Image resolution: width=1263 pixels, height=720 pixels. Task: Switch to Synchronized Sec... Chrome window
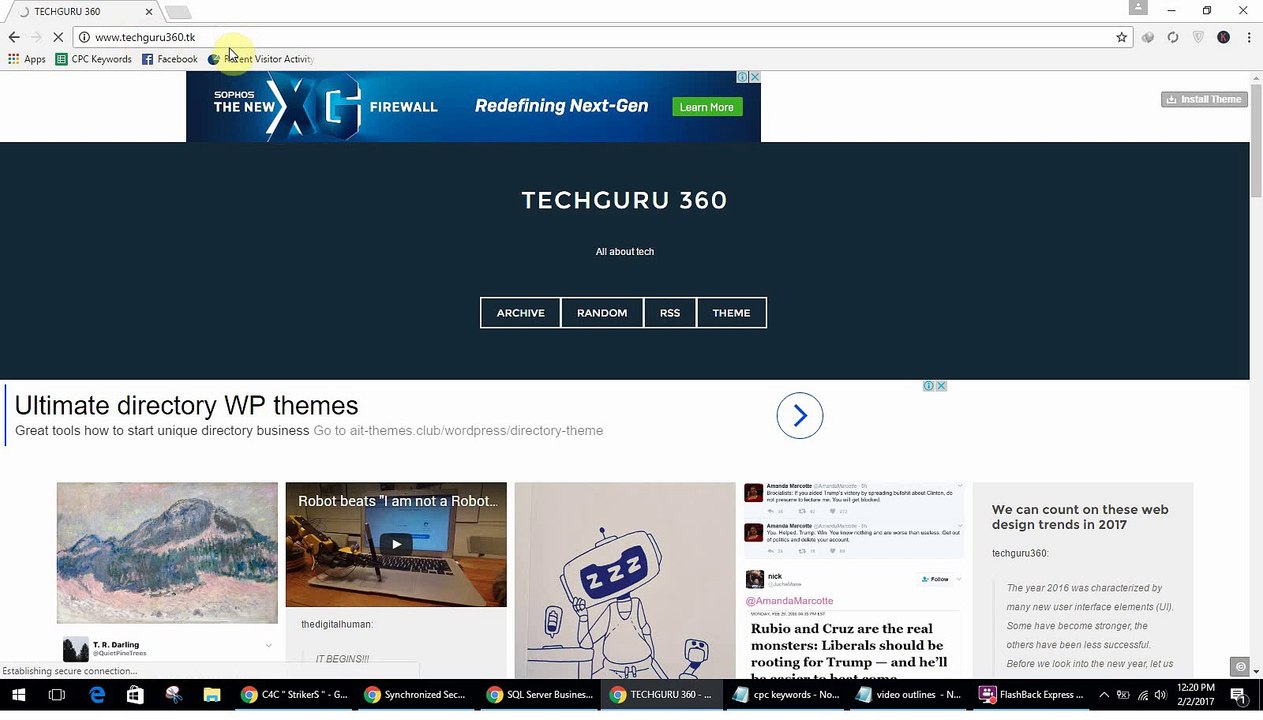pyautogui.click(x=417, y=695)
